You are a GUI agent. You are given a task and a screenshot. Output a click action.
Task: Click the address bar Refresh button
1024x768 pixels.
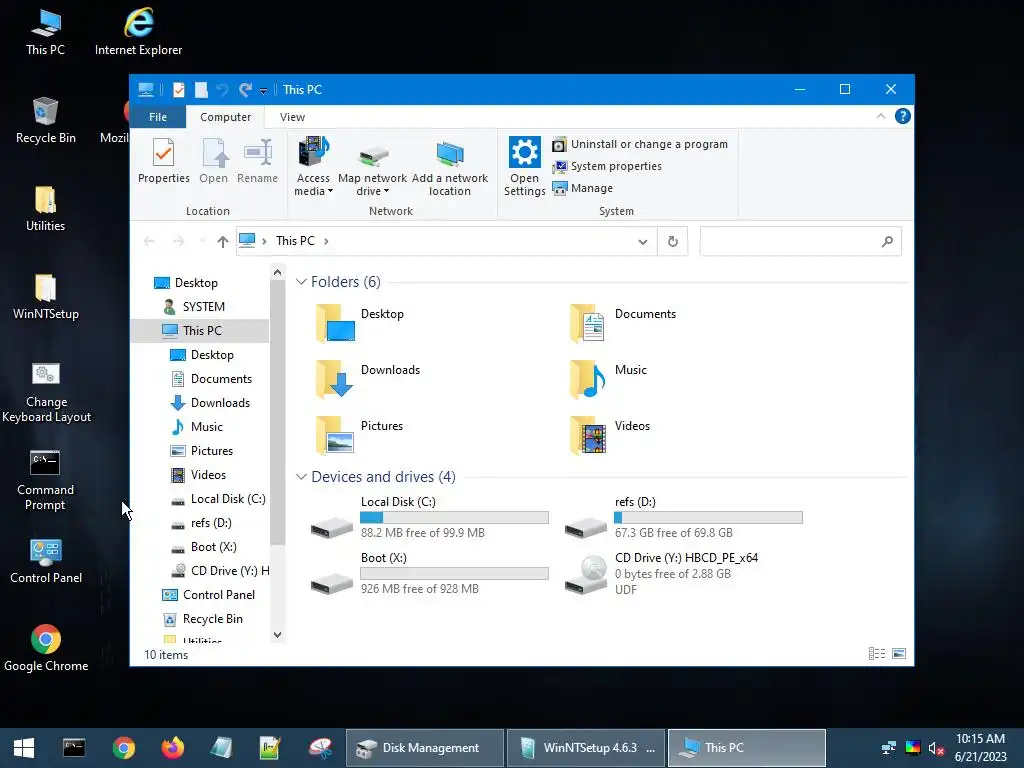click(x=673, y=242)
